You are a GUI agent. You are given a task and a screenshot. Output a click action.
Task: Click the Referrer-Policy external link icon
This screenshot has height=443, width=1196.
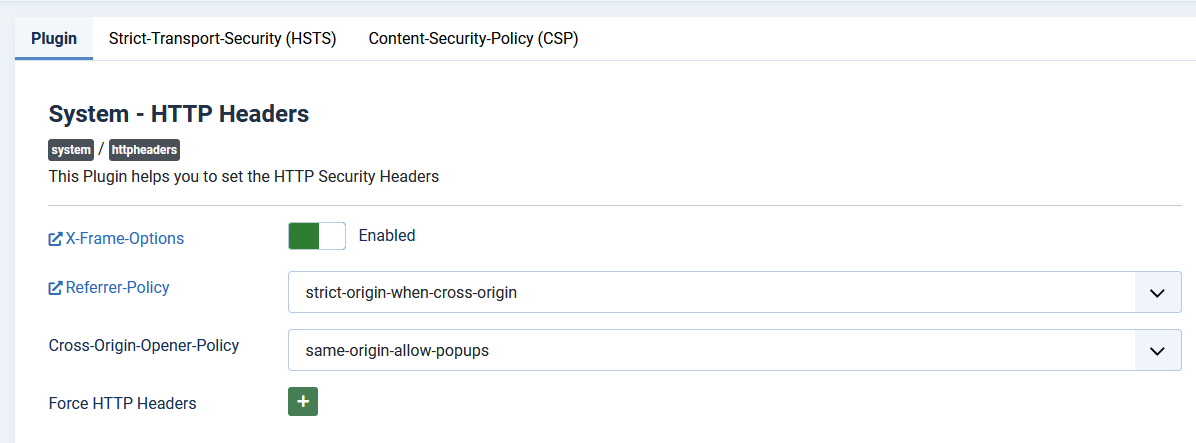(x=56, y=288)
